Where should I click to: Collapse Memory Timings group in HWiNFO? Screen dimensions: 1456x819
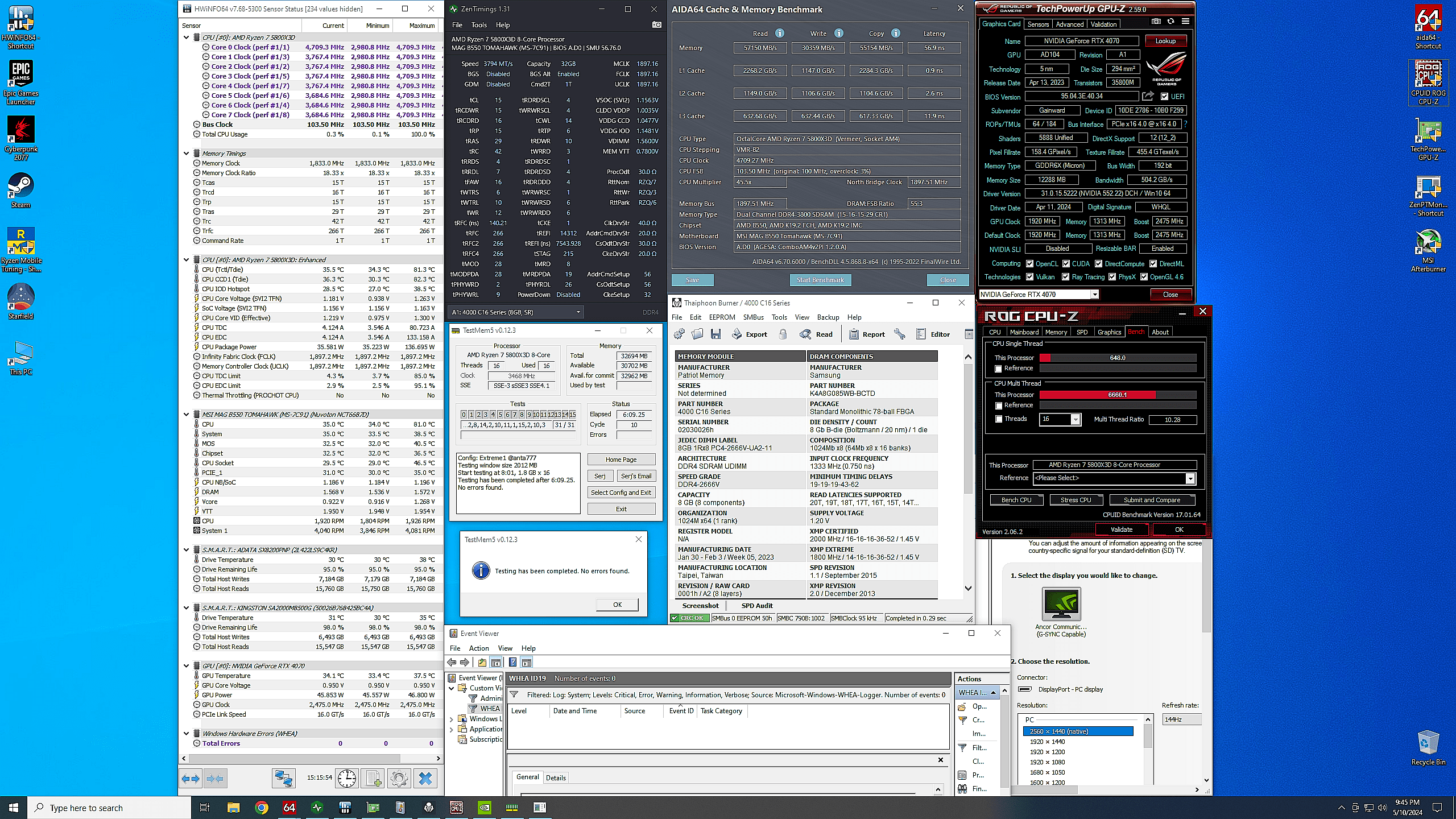[187, 154]
